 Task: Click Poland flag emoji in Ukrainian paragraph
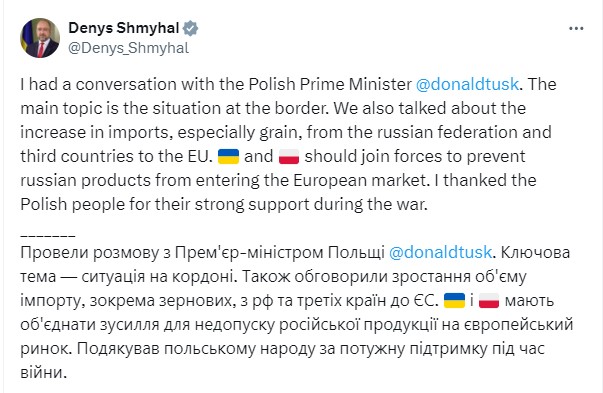(x=489, y=300)
